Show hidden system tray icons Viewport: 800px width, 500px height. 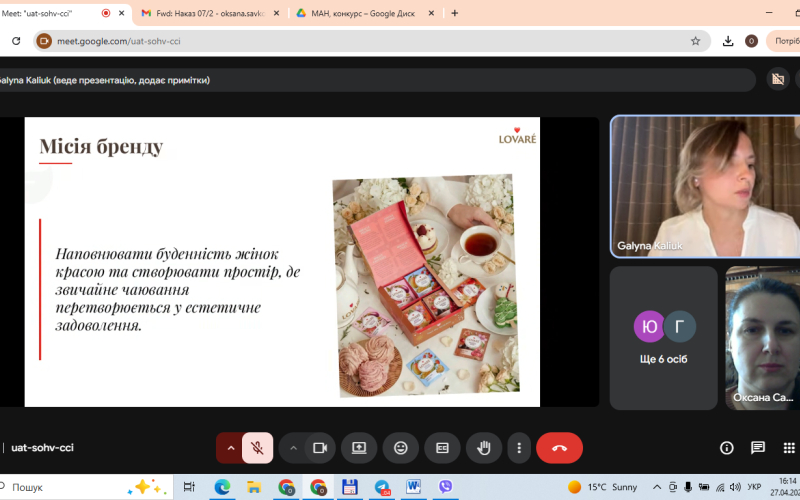coord(657,487)
